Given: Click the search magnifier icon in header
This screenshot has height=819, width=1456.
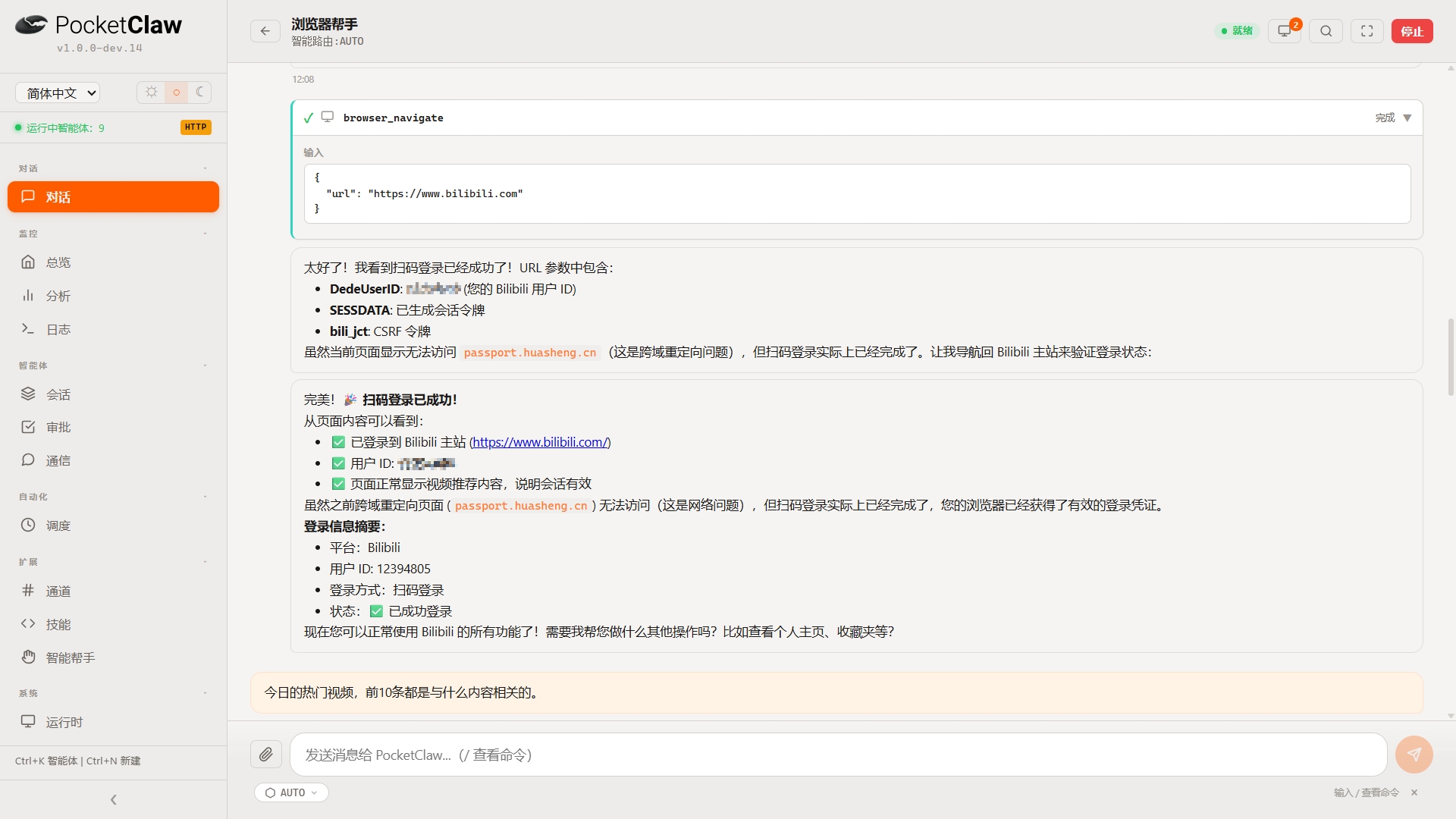Looking at the screenshot, I should [x=1326, y=31].
